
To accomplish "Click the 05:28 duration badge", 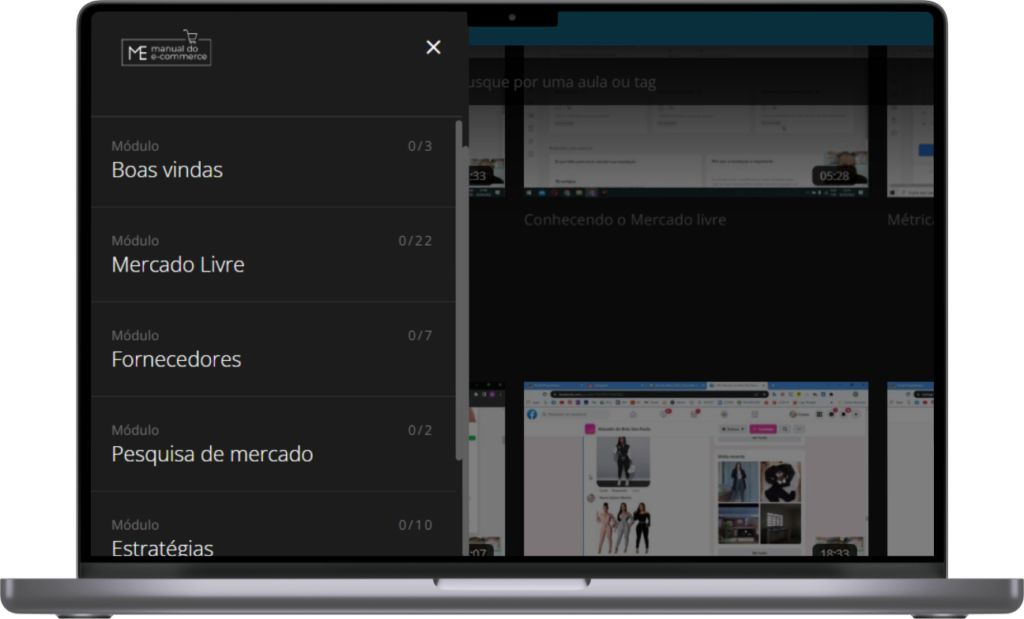I will coord(834,176).
